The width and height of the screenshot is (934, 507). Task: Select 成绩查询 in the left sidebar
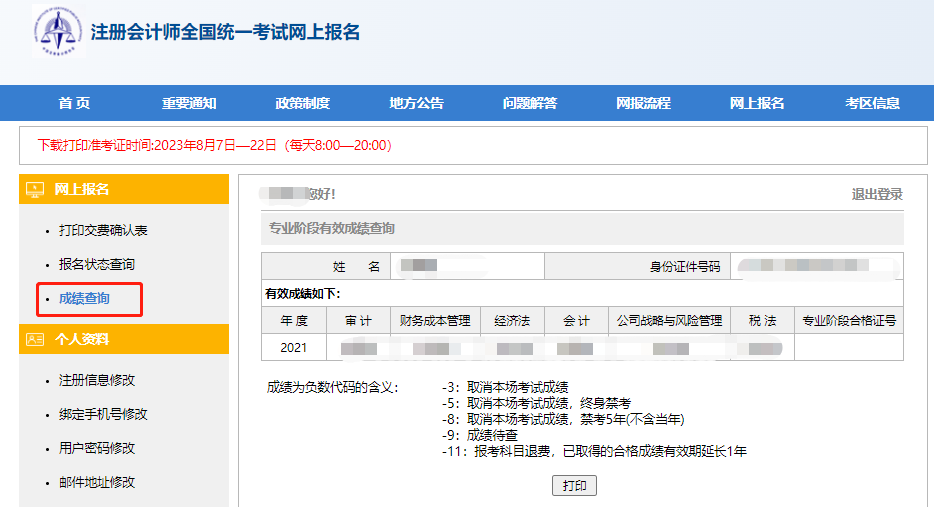(x=84, y=298)
